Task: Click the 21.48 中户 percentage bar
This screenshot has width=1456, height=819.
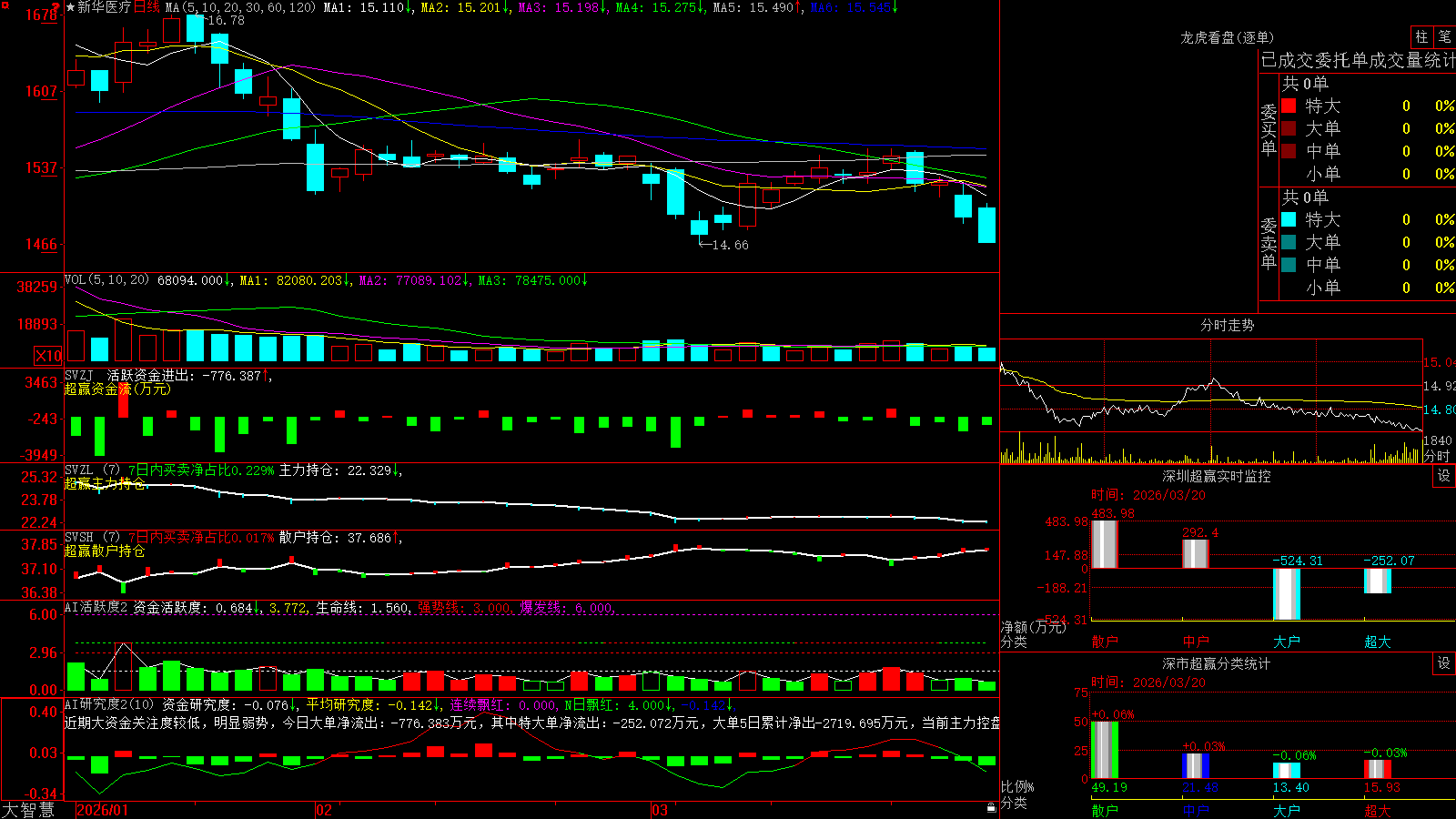Action: [1196, 766]
